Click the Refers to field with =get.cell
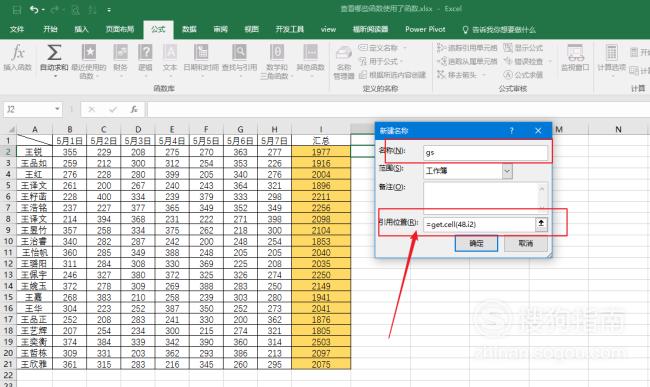 480,224
